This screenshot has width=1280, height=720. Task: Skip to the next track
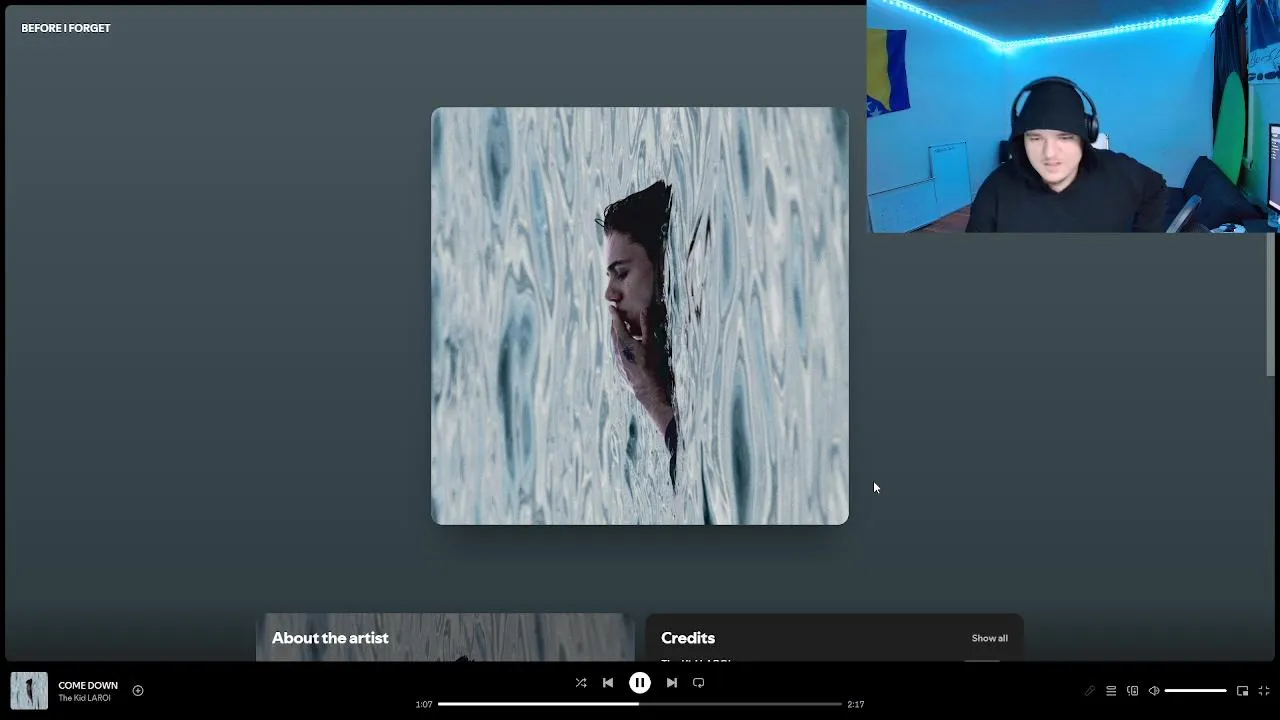pyautogui.click(x=672, y=683)
